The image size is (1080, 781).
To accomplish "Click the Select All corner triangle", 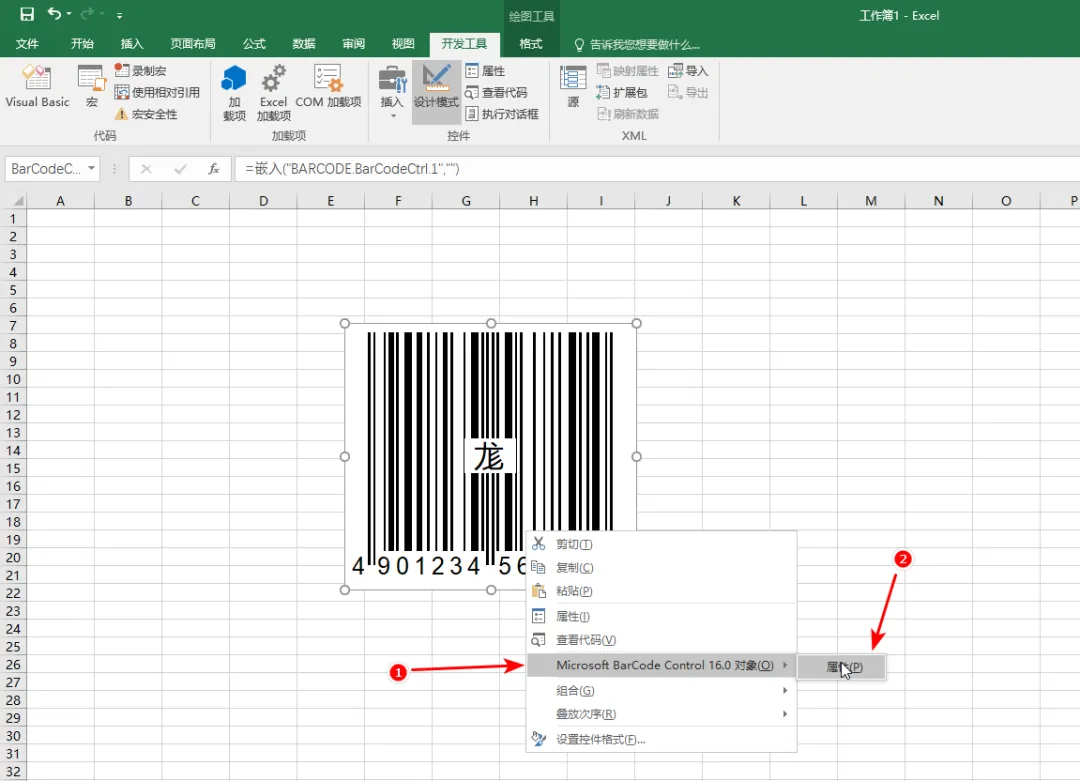I will click(x=19, y=200).
